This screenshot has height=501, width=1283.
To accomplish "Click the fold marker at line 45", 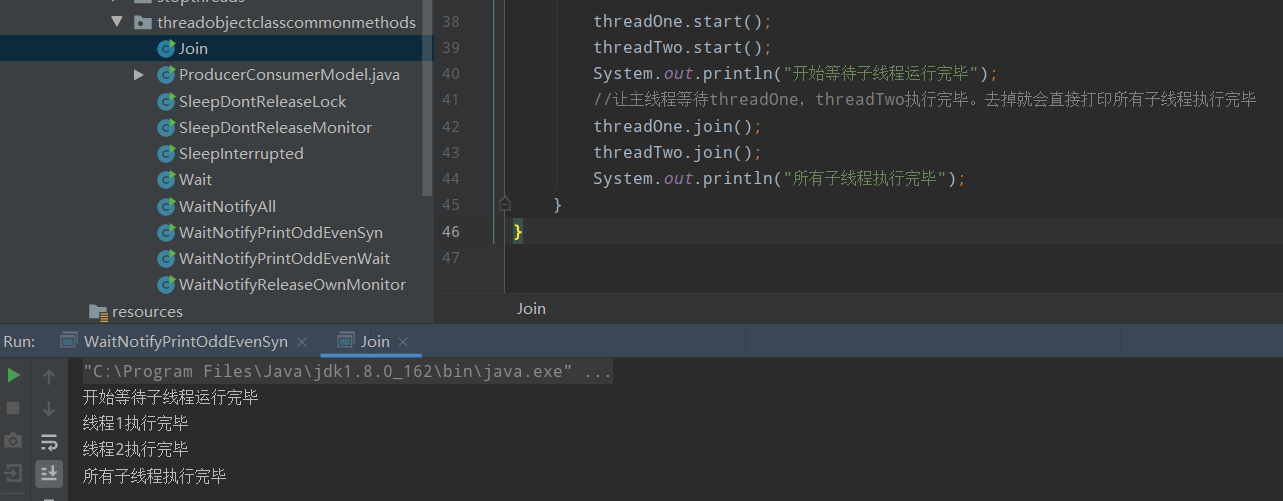I will 505,204.
